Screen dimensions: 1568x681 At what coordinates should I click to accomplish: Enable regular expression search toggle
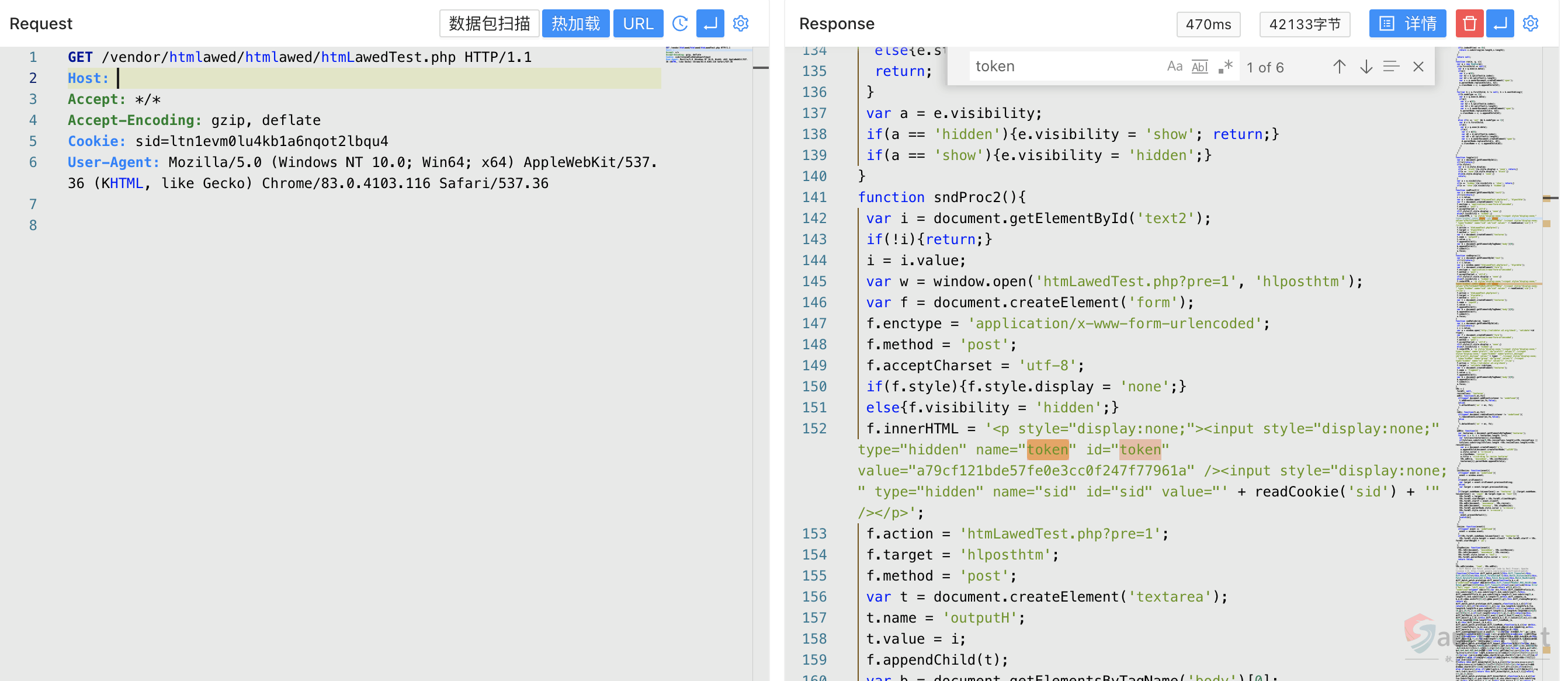pos(1225,67)
